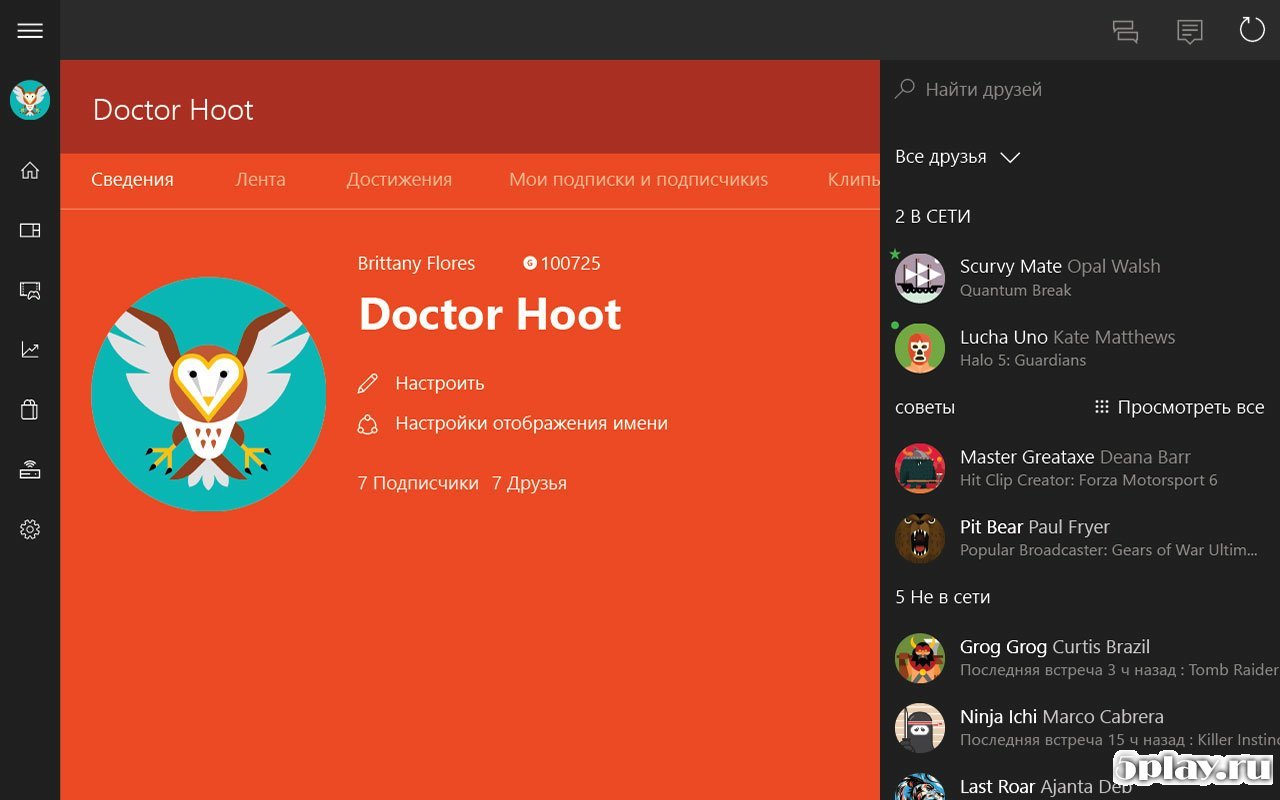1280x800 pixels.
Task: Click the large Doctor Hoot owl avatar
Action: 208,394
